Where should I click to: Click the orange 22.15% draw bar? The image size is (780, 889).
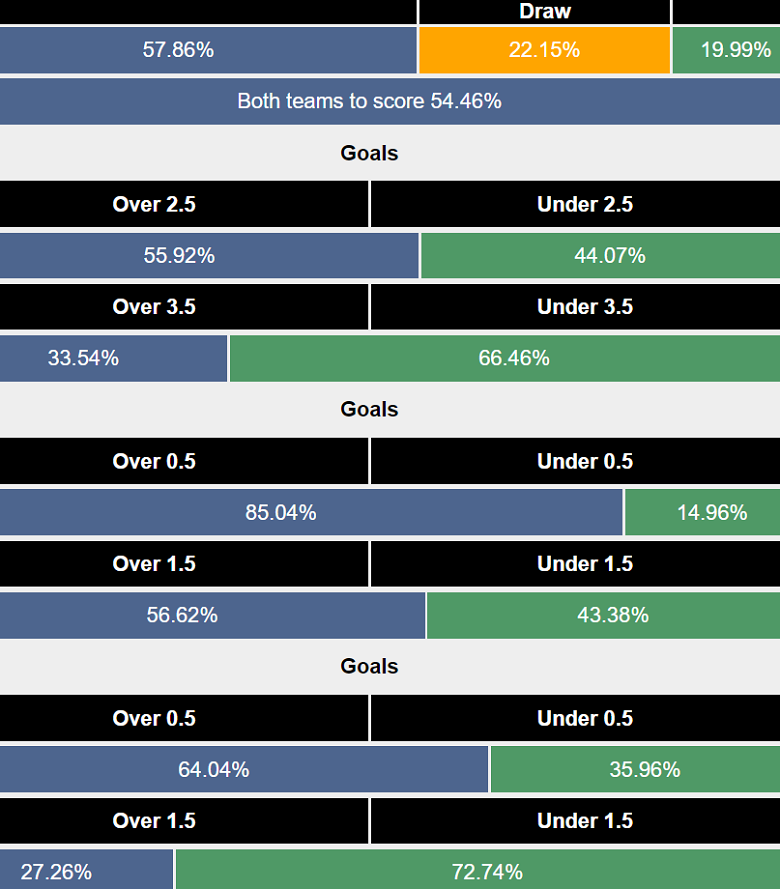coord(544,50)
